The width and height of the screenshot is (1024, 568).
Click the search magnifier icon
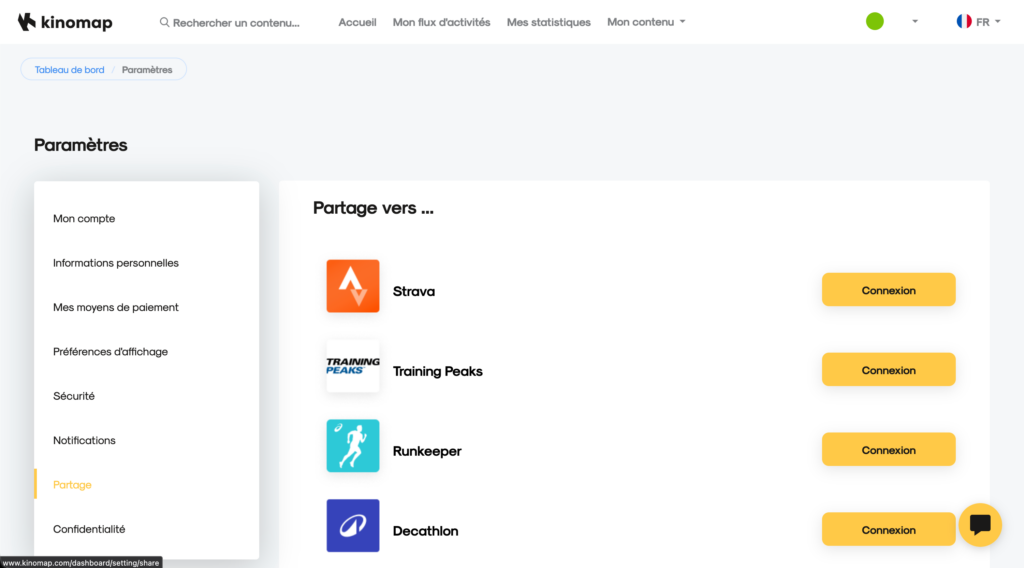(x=165, y=22)
